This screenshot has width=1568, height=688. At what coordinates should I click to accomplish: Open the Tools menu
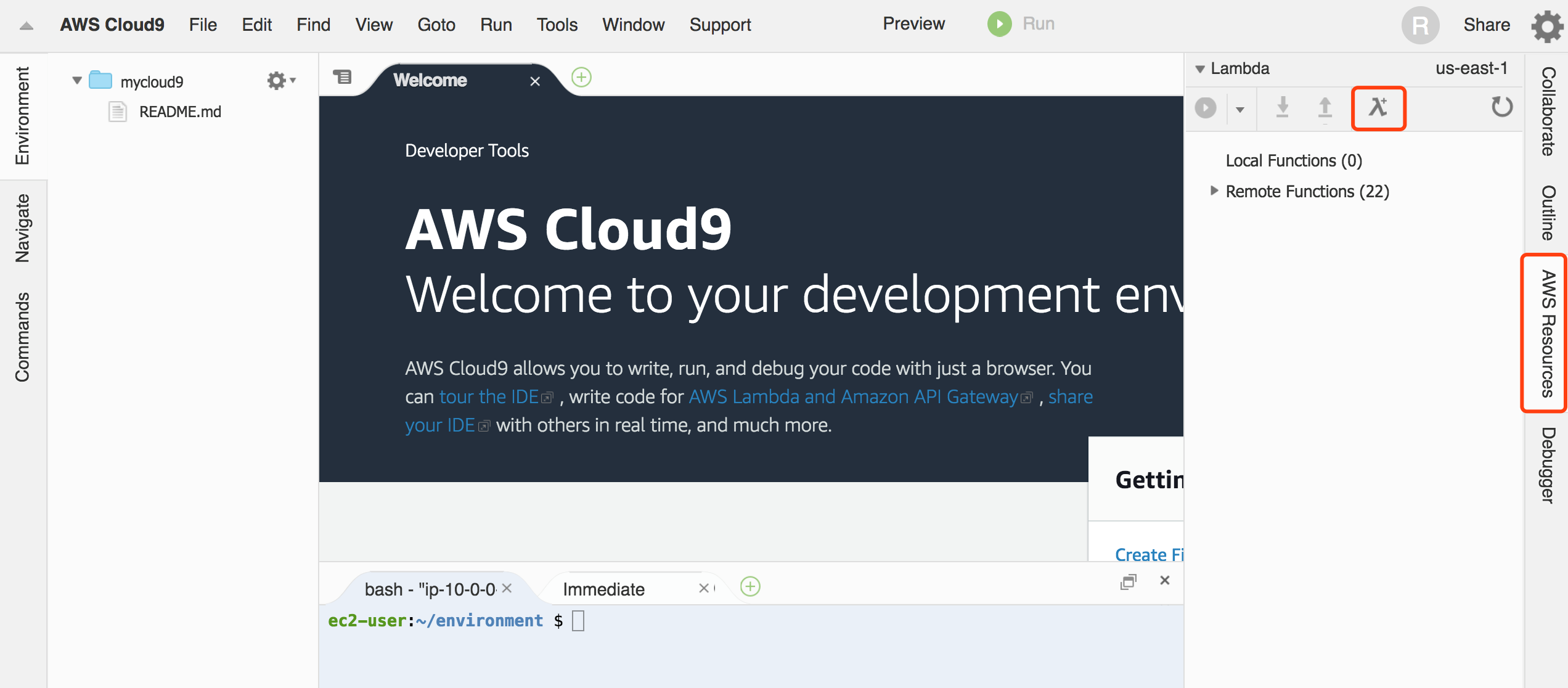pos(557,25)
